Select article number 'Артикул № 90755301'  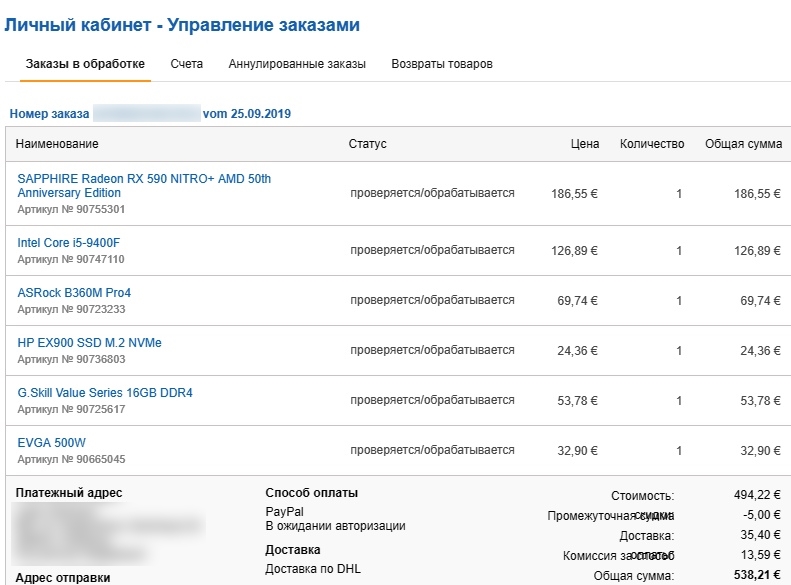(x=71, y=209)
